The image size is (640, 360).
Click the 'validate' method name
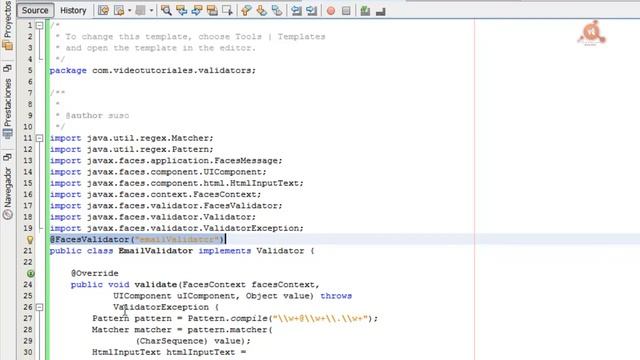[x=156, y=284]
